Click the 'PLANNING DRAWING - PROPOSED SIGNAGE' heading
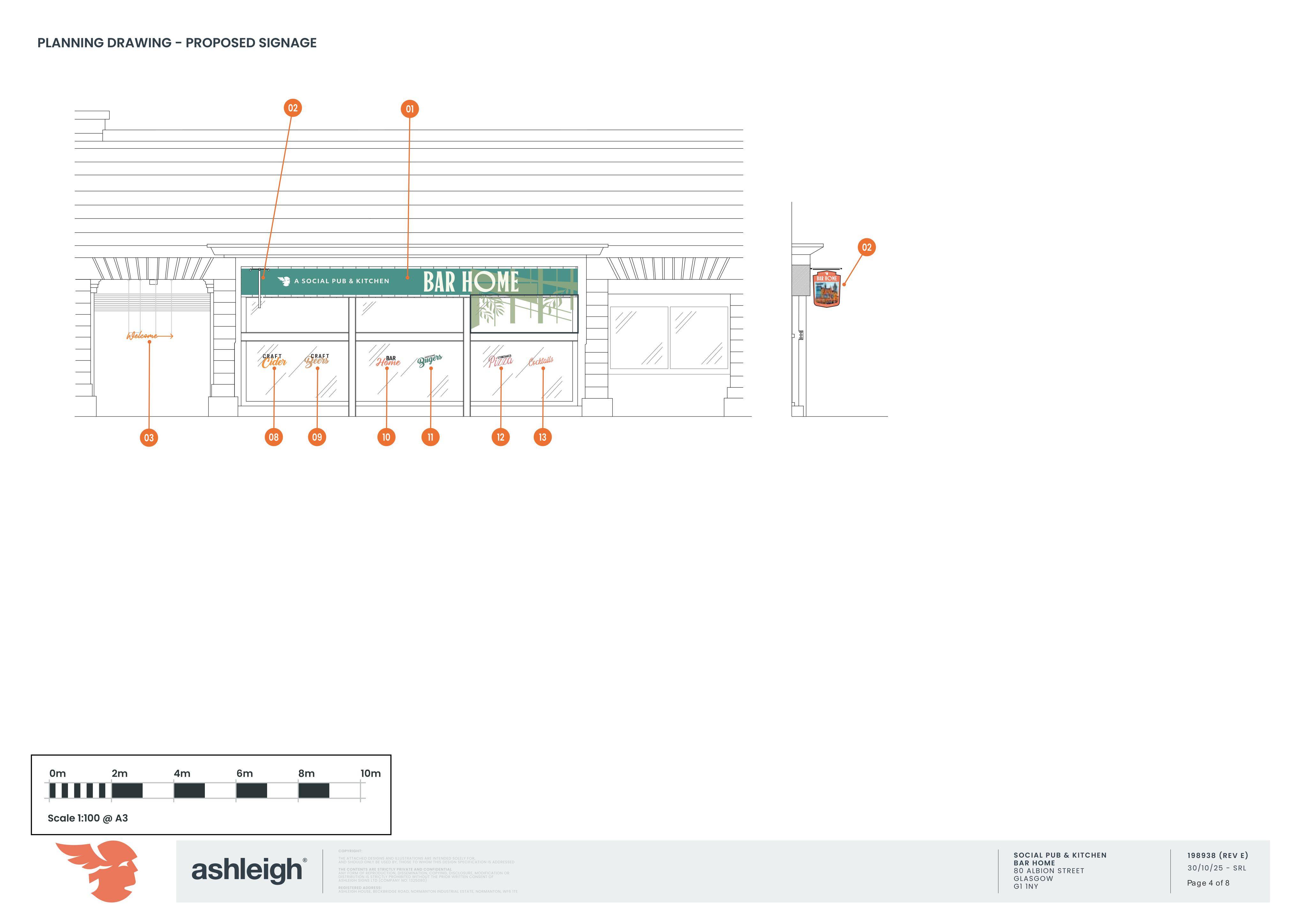 pos(177,43)
